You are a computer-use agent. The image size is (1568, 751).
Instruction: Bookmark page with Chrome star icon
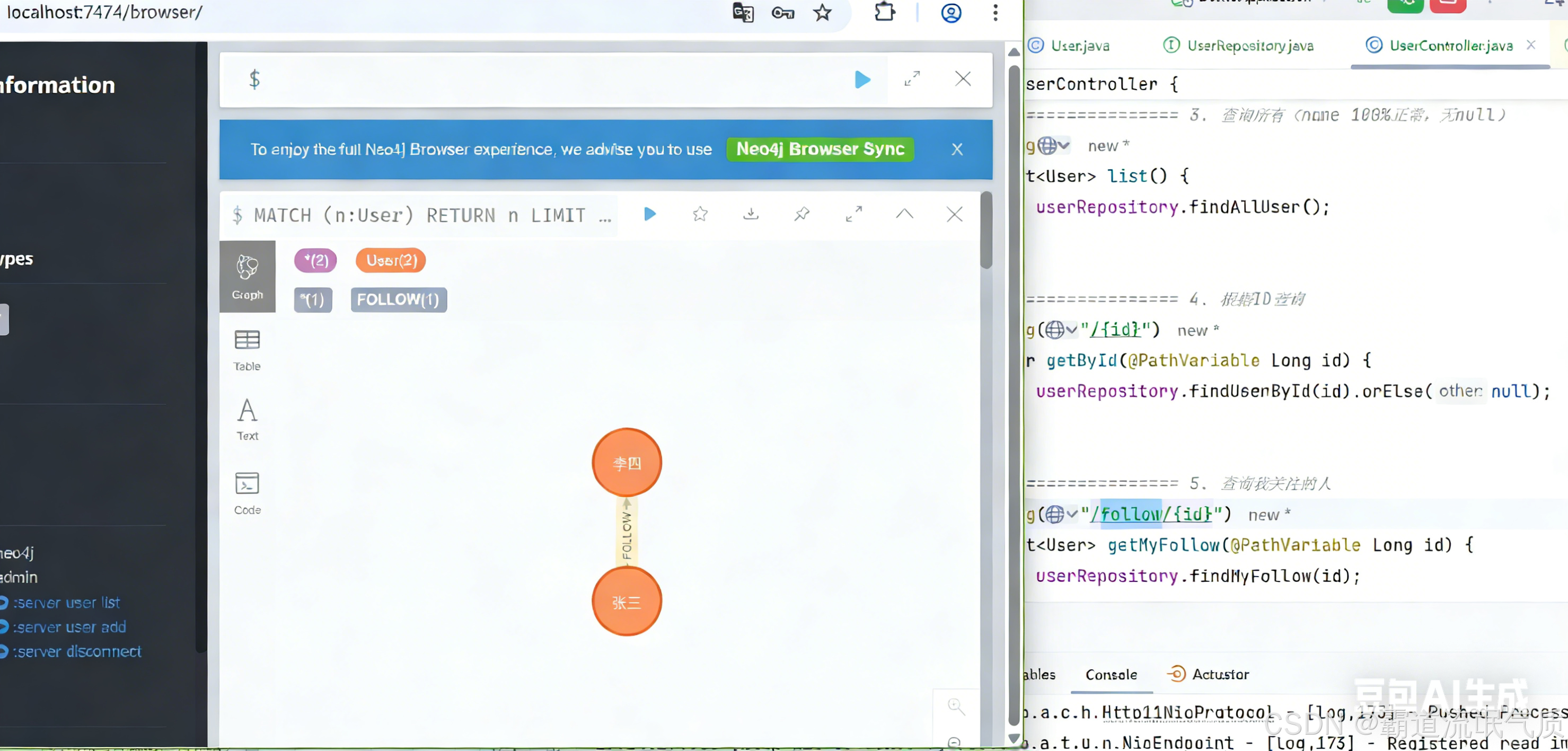coord(822,13)
